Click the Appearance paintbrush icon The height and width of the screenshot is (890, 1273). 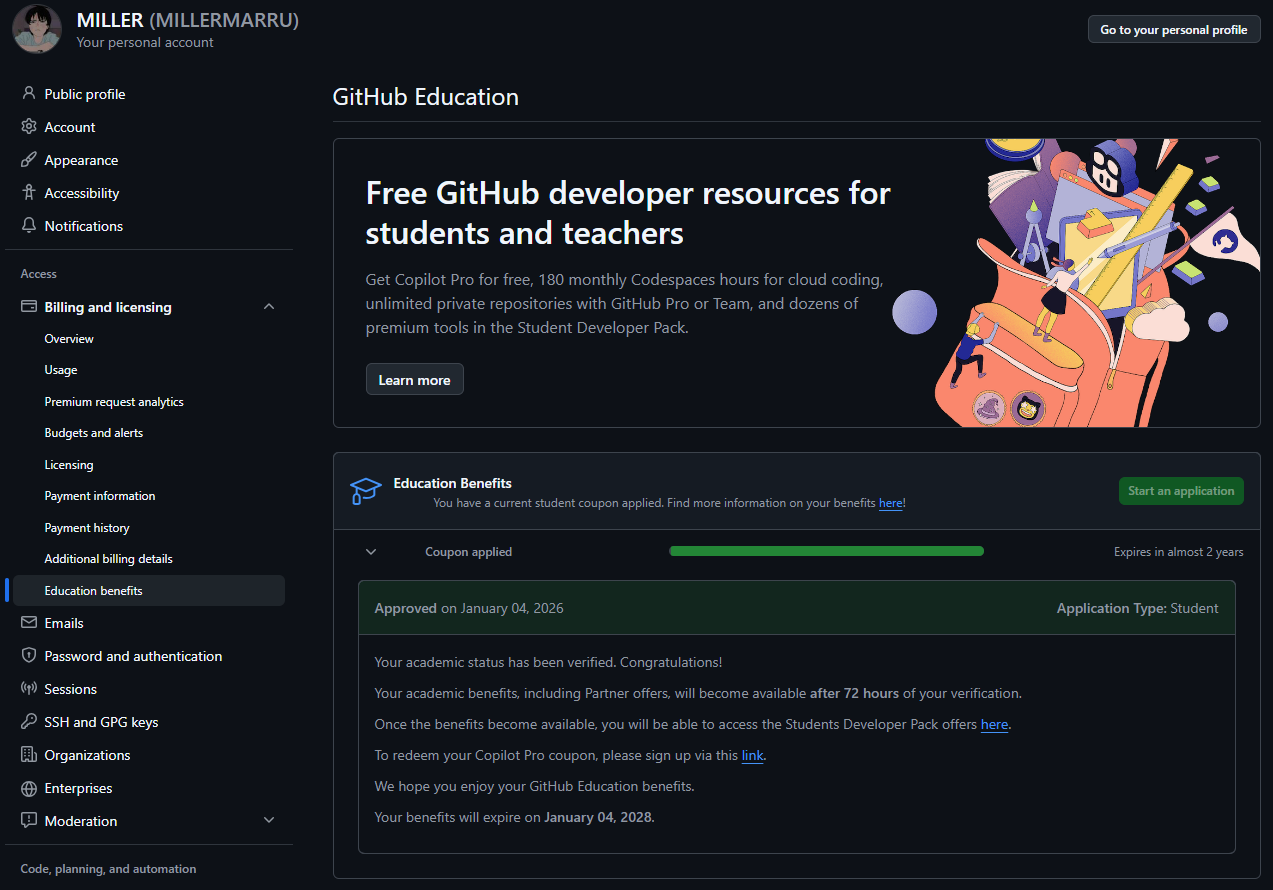29,160
